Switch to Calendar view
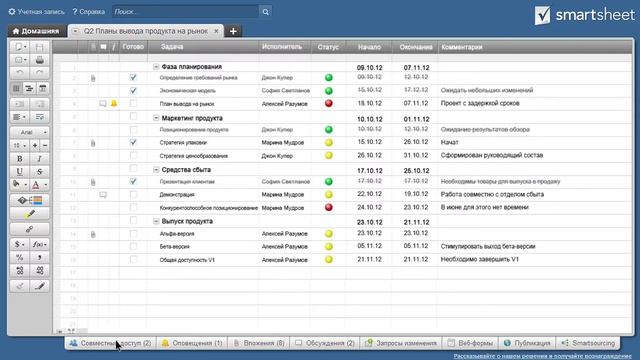This screenshot has width=640, height=360. point(42,89)
